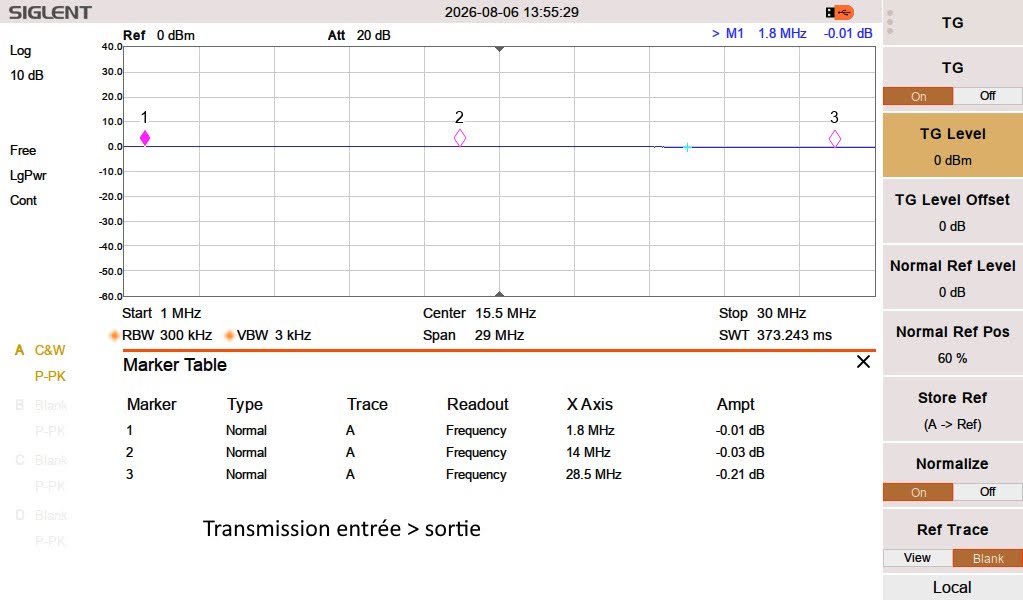Click the SWT 373.243 ms sweep time

tap(775, 335)
